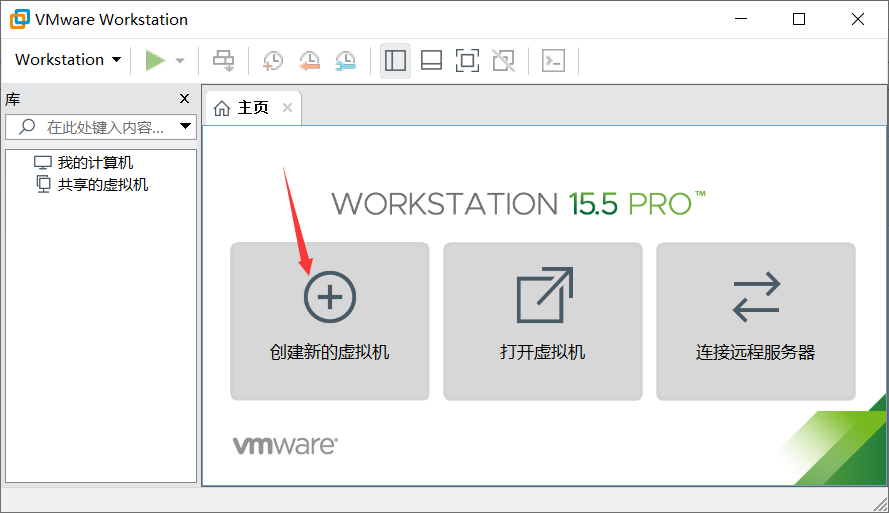This screenshot has width=889, height=513.
Task: Toggle the library sidebar view icon
Action: [395, 60]
